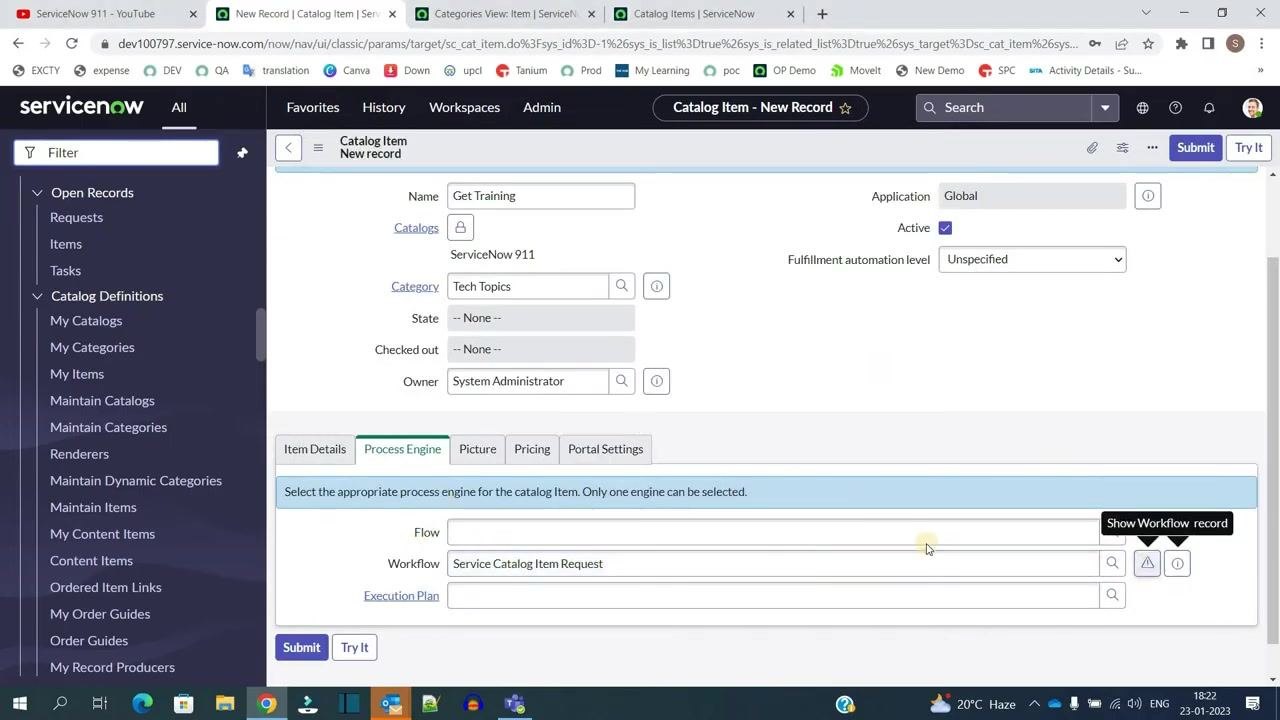Open Chrome tab search chevron
The height and width of the screenshot is (720, 1280).
(x=1146, y=14)
